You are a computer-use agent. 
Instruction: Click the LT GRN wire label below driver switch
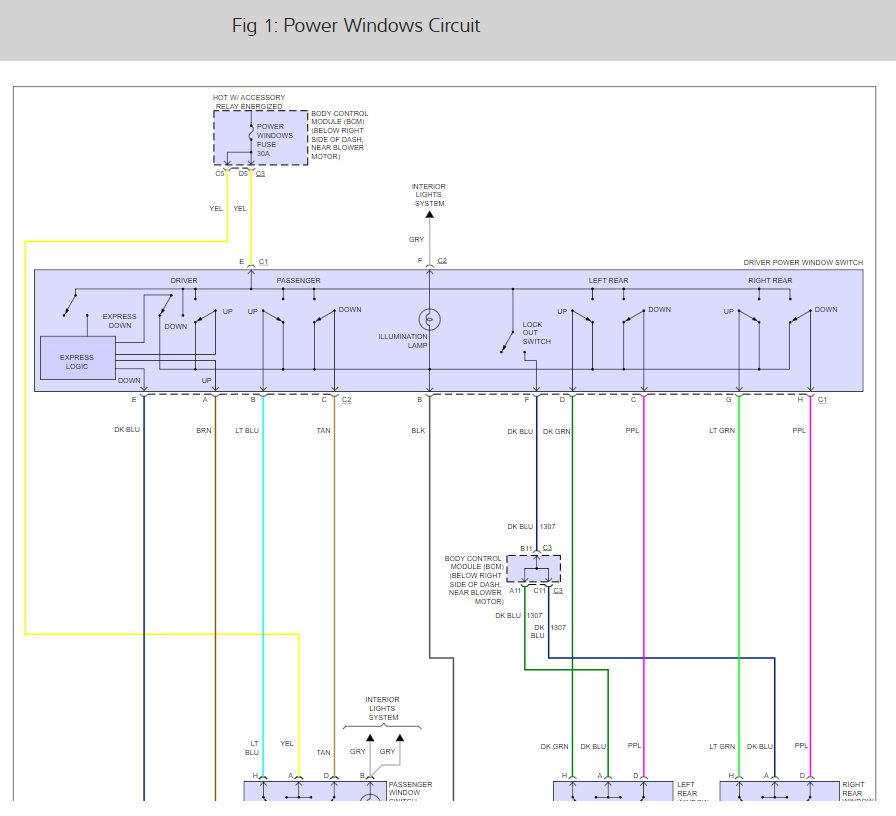721,431
